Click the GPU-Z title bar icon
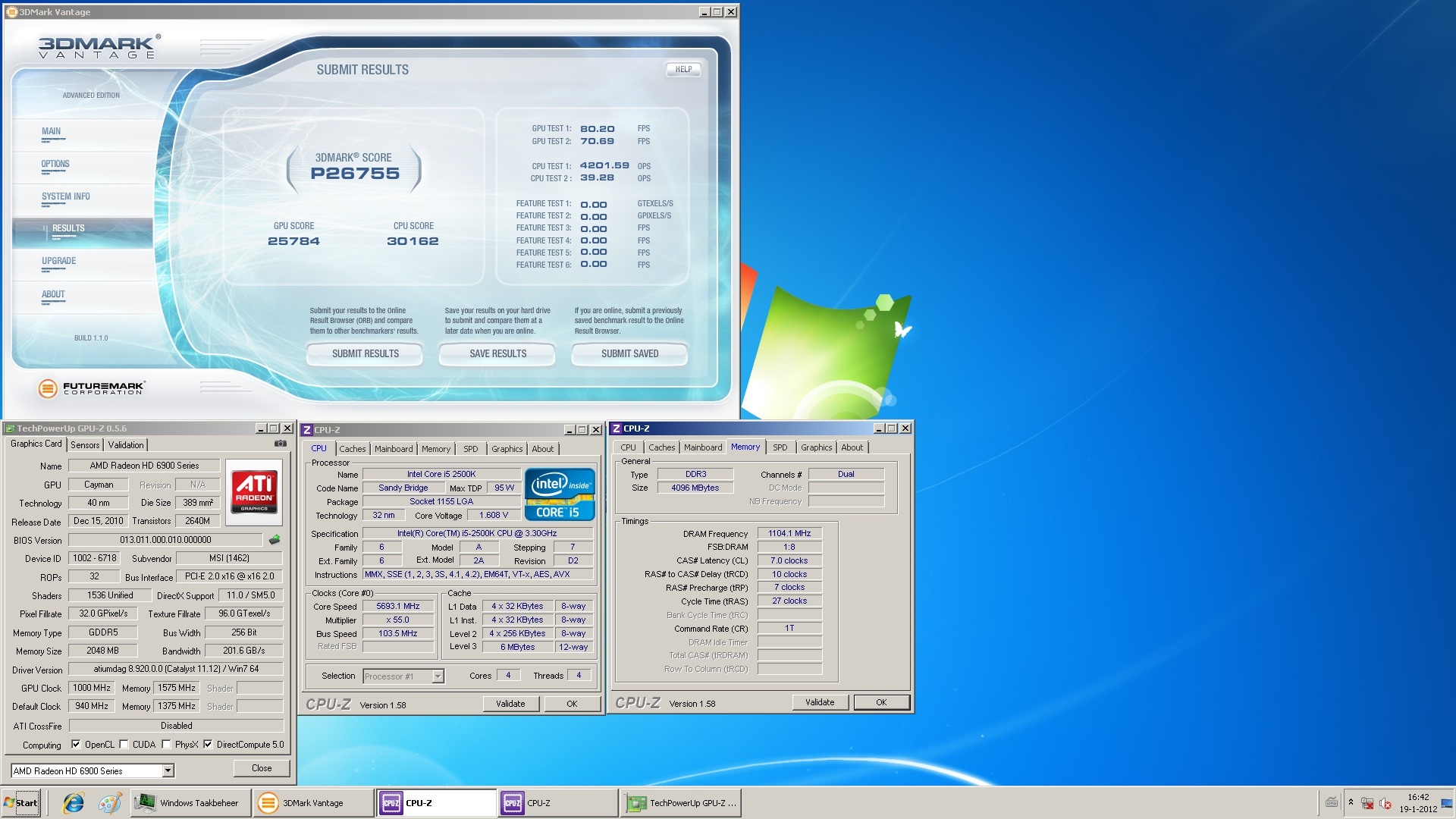Viewport: 1456px width, 819px height. coord(10,428)
